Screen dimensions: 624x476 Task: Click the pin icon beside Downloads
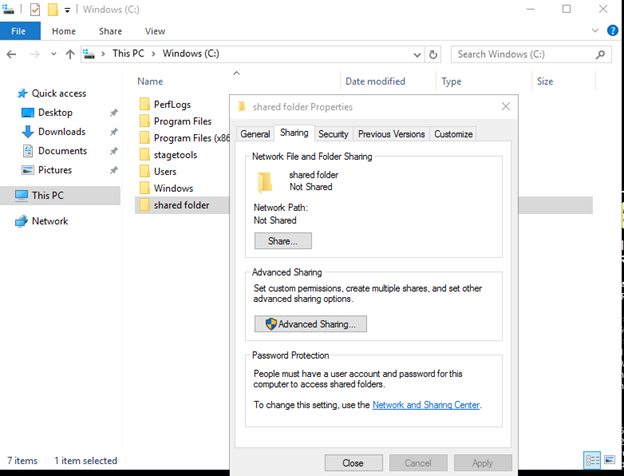114,132
